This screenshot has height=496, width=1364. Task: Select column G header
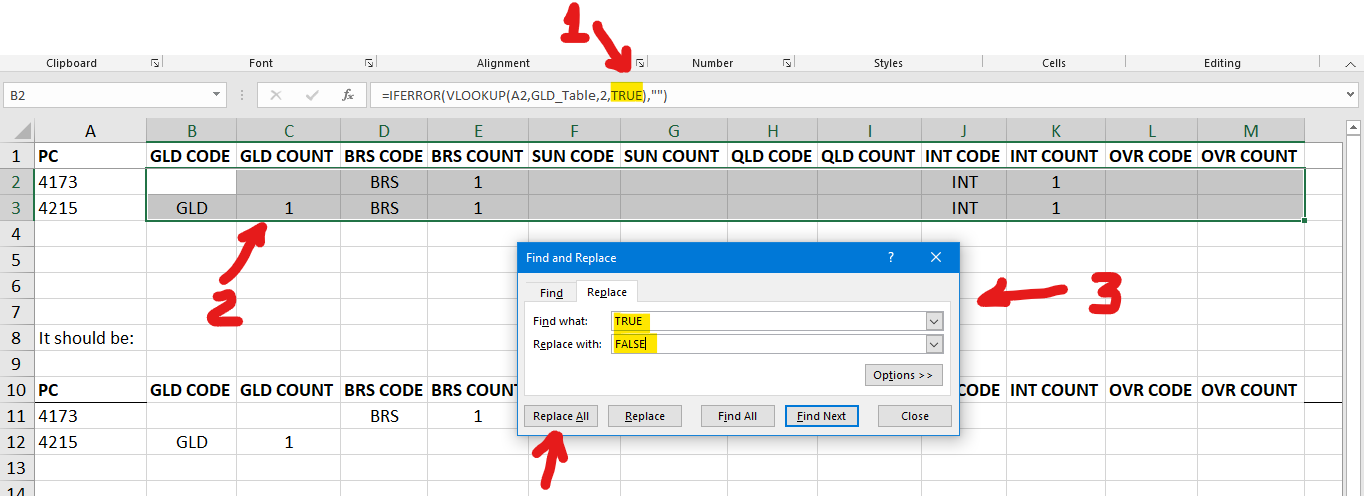tap(673, 130)
